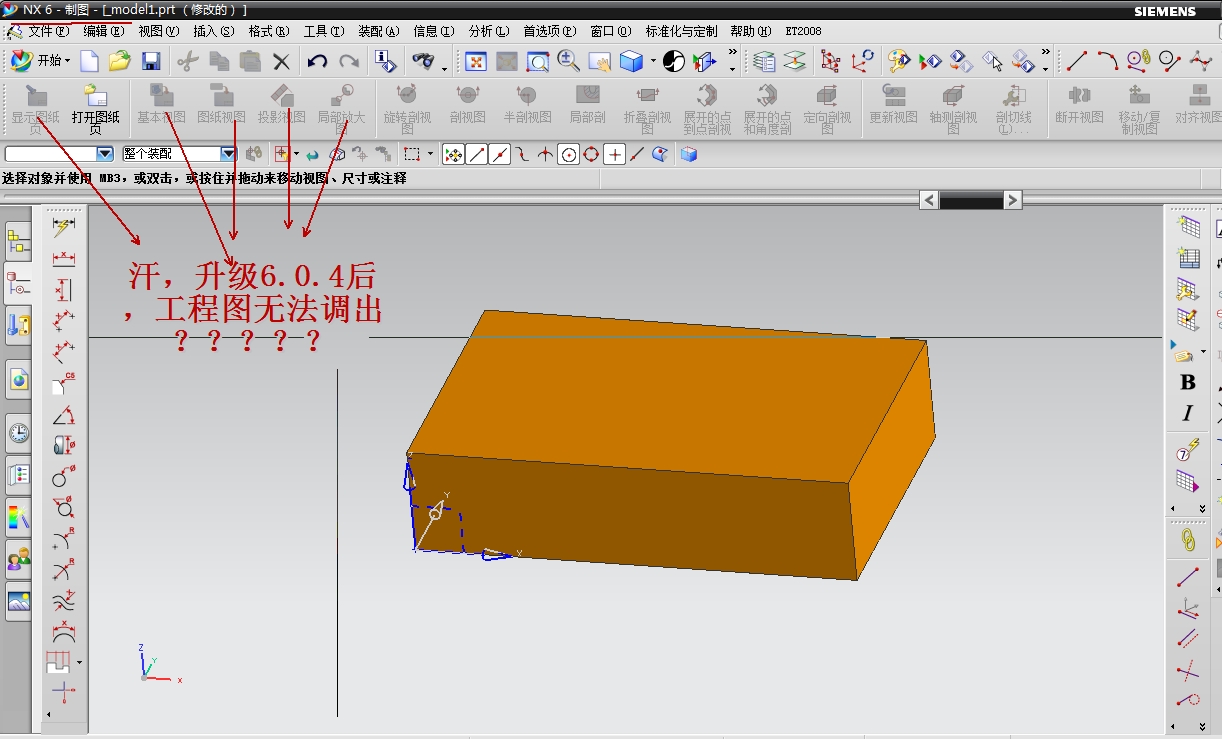Expand the right toolbar overflow double chevron

coord(1203,509)
